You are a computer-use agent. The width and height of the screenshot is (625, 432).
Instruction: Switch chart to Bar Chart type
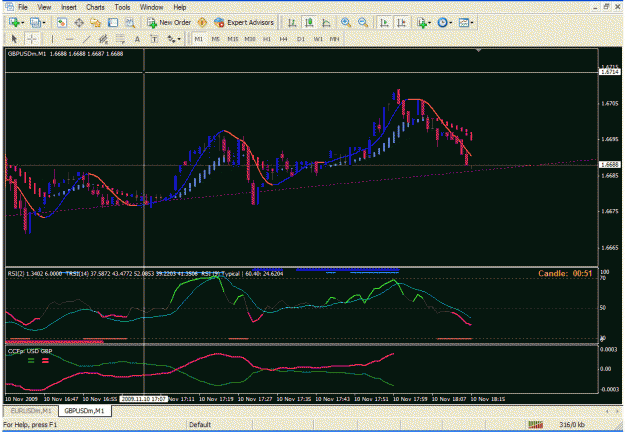[292, 23]
